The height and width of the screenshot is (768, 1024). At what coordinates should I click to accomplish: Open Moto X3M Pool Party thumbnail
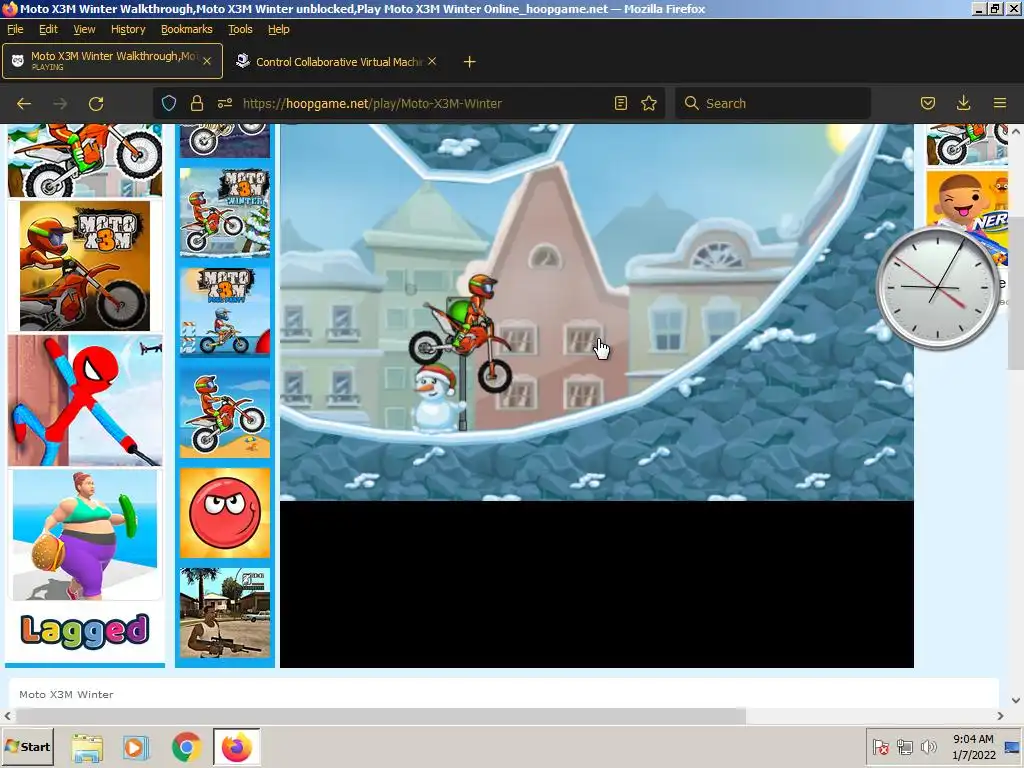[225, 312]
